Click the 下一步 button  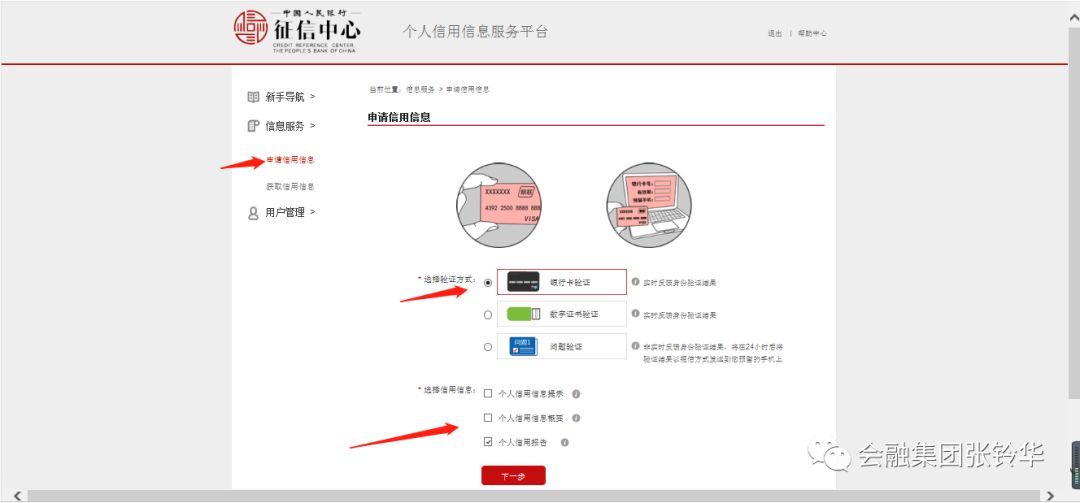(x=513, y=475)
